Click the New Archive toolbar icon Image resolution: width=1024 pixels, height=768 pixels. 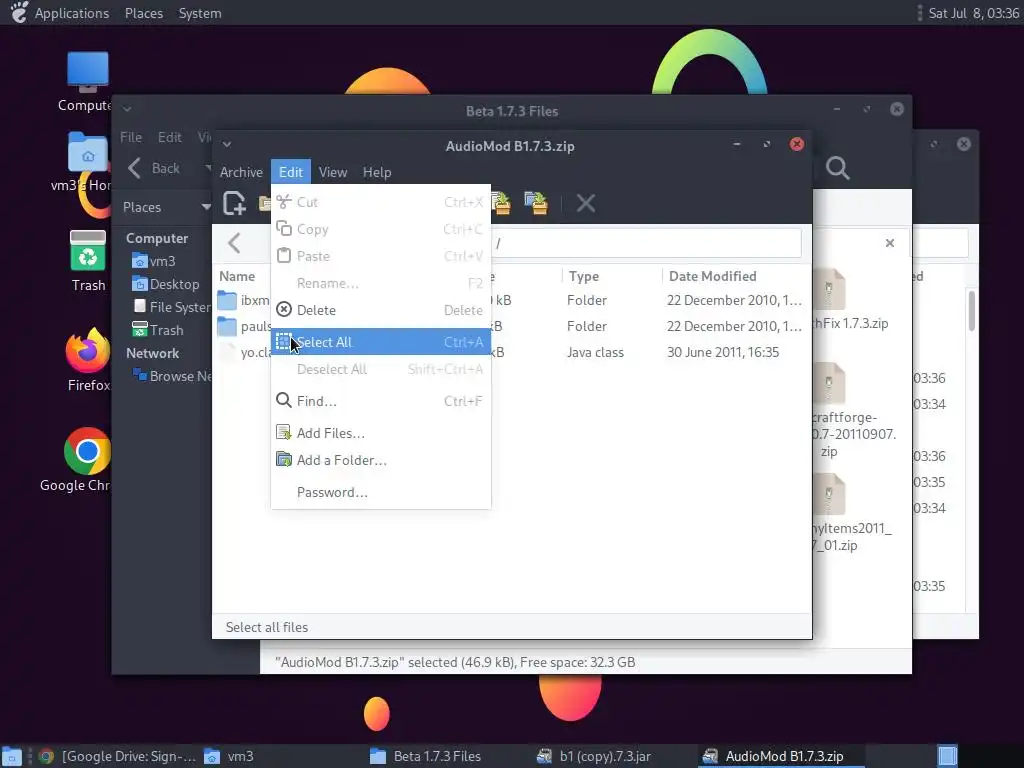coord(234,203)
